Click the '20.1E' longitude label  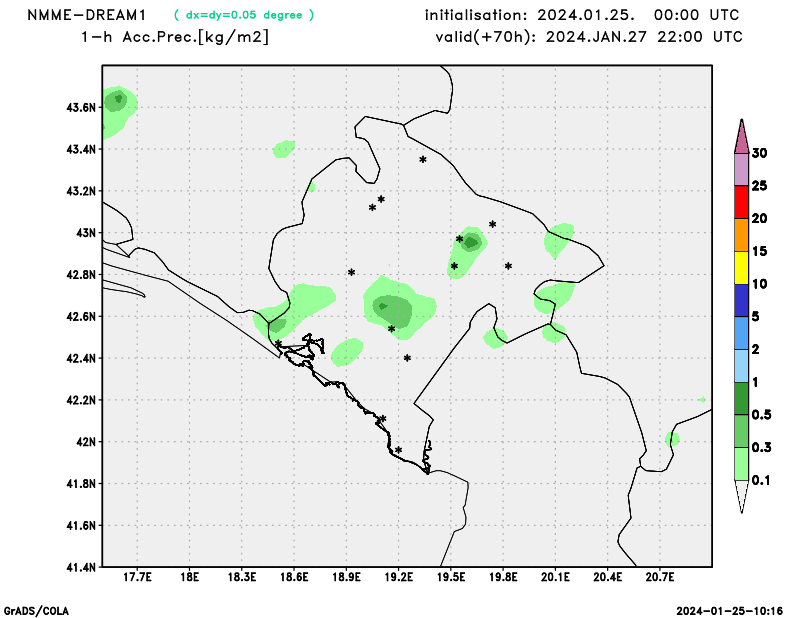click(555, 577)
